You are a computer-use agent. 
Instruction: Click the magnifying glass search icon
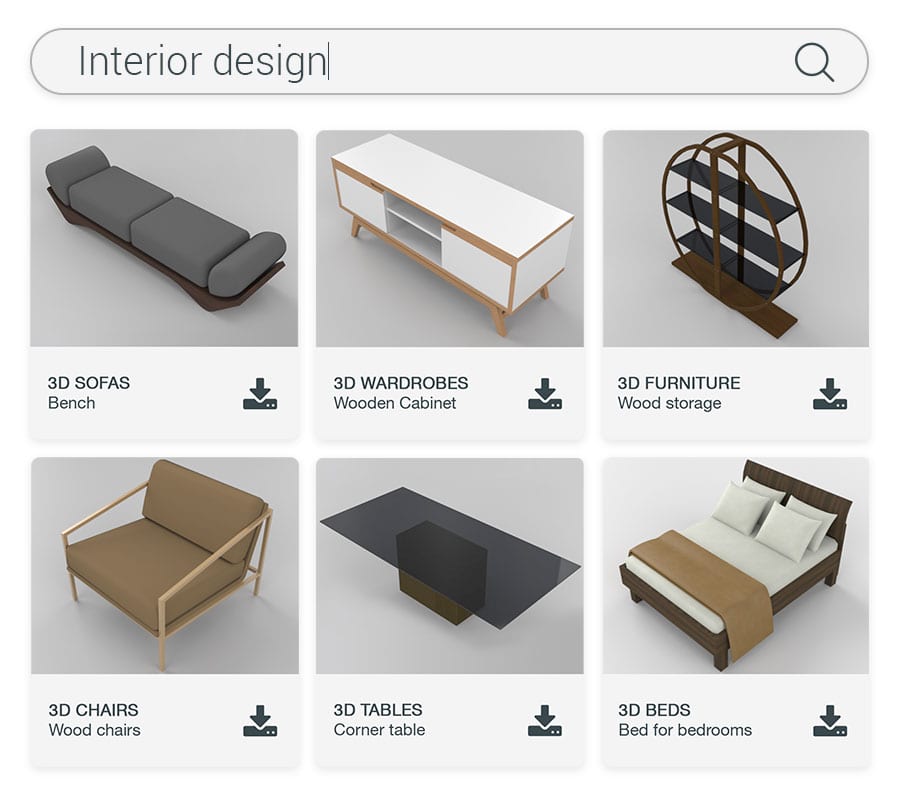[814, 62]
